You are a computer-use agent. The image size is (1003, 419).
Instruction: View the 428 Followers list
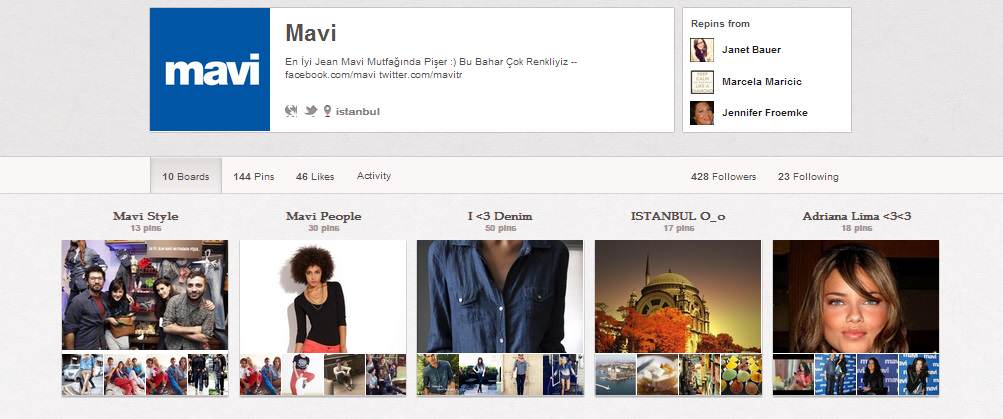(723, 177)
